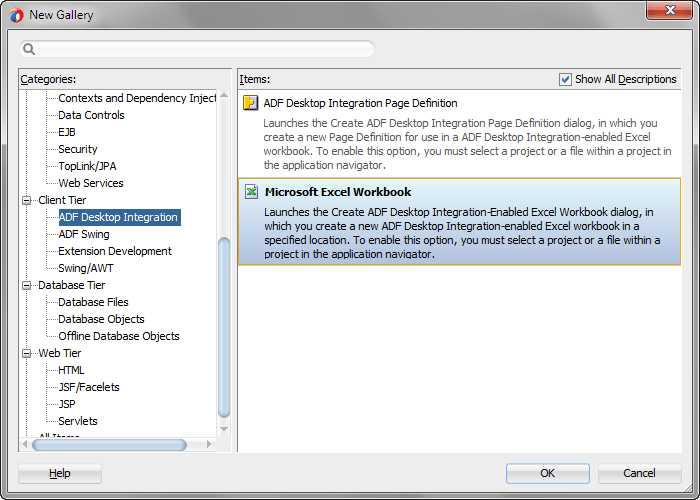Select the Data Controls category
Viewport: 700px width, 500px height.
coord(92,115)
